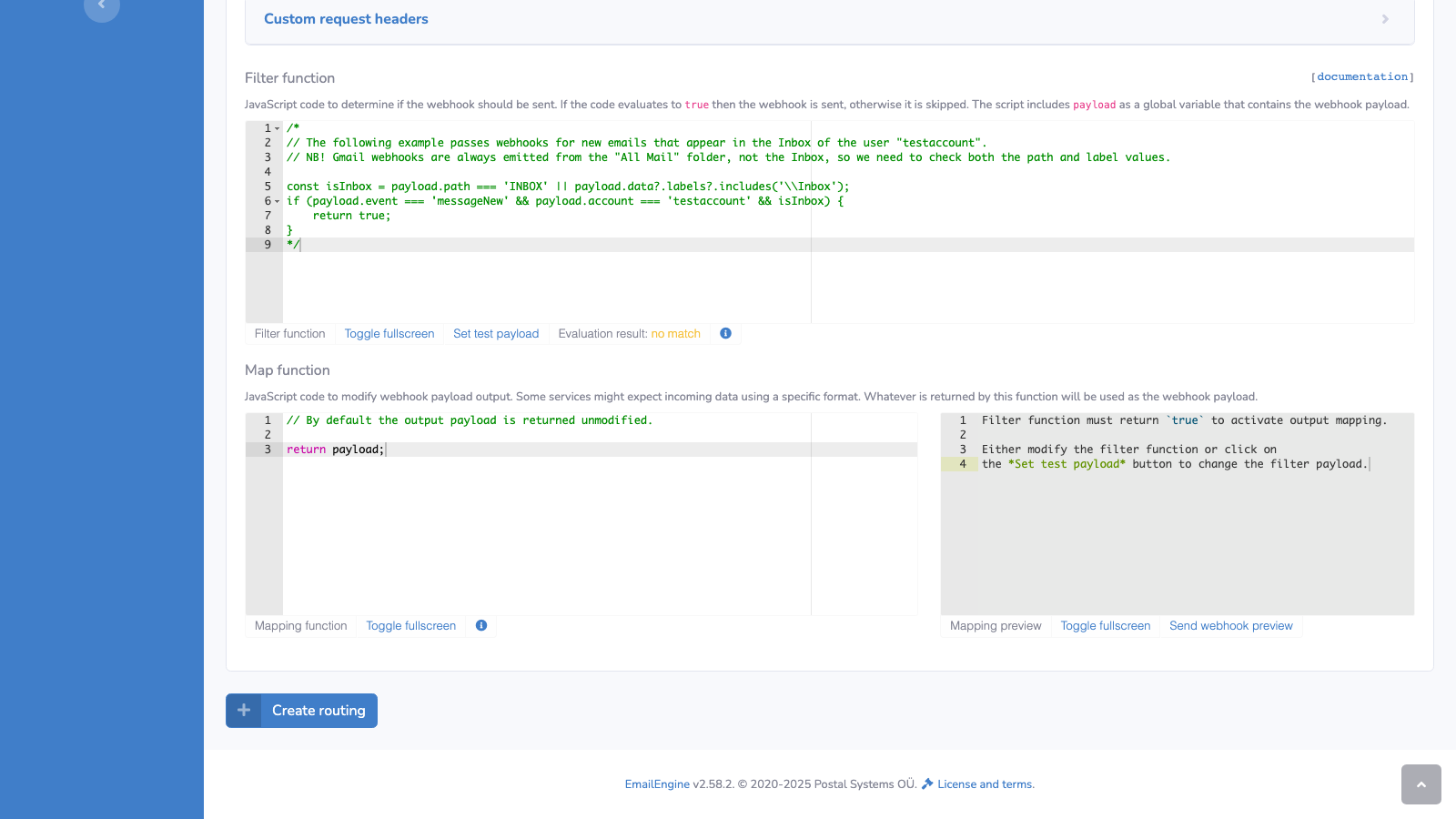
Task: Expand the Custom request headers section
Action: coord(346,18)
